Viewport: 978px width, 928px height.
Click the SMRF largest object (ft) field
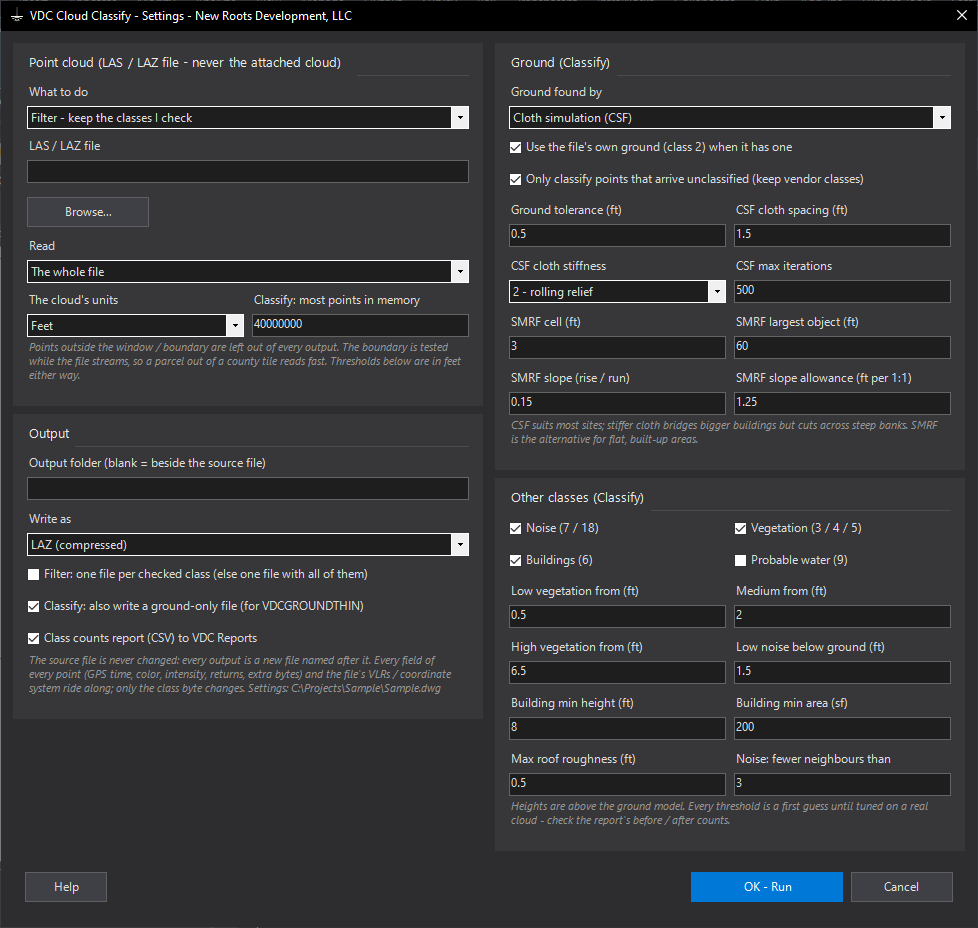pyautogui.click(x=842, y=347)
